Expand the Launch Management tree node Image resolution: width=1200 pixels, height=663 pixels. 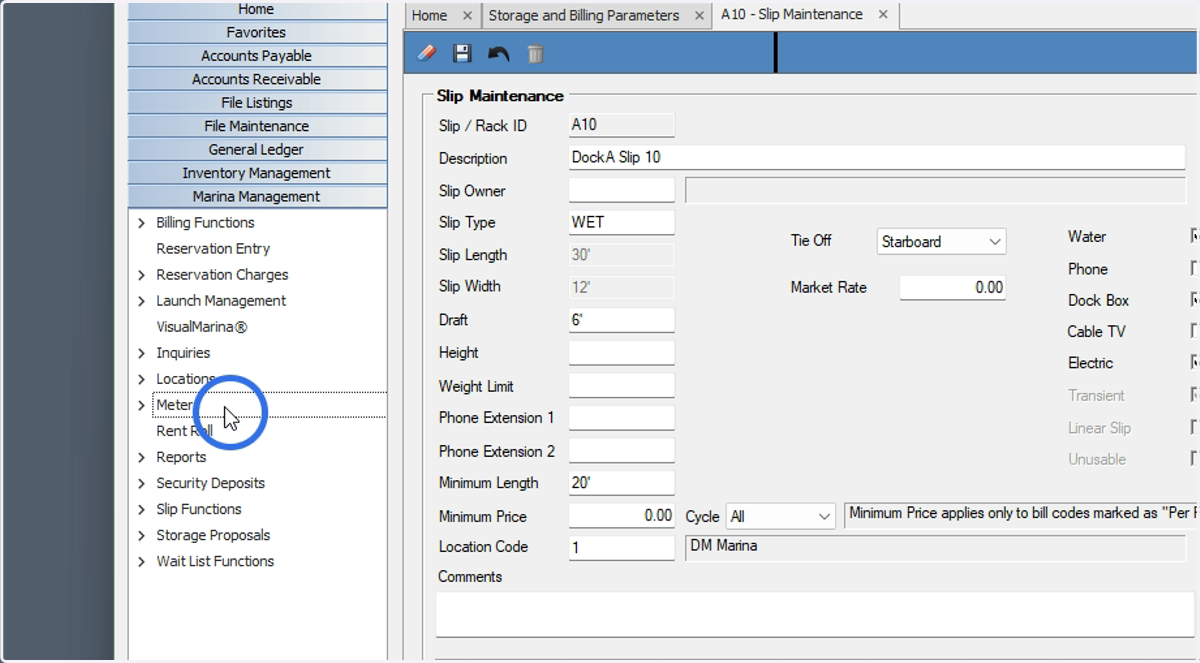[141, 301]
